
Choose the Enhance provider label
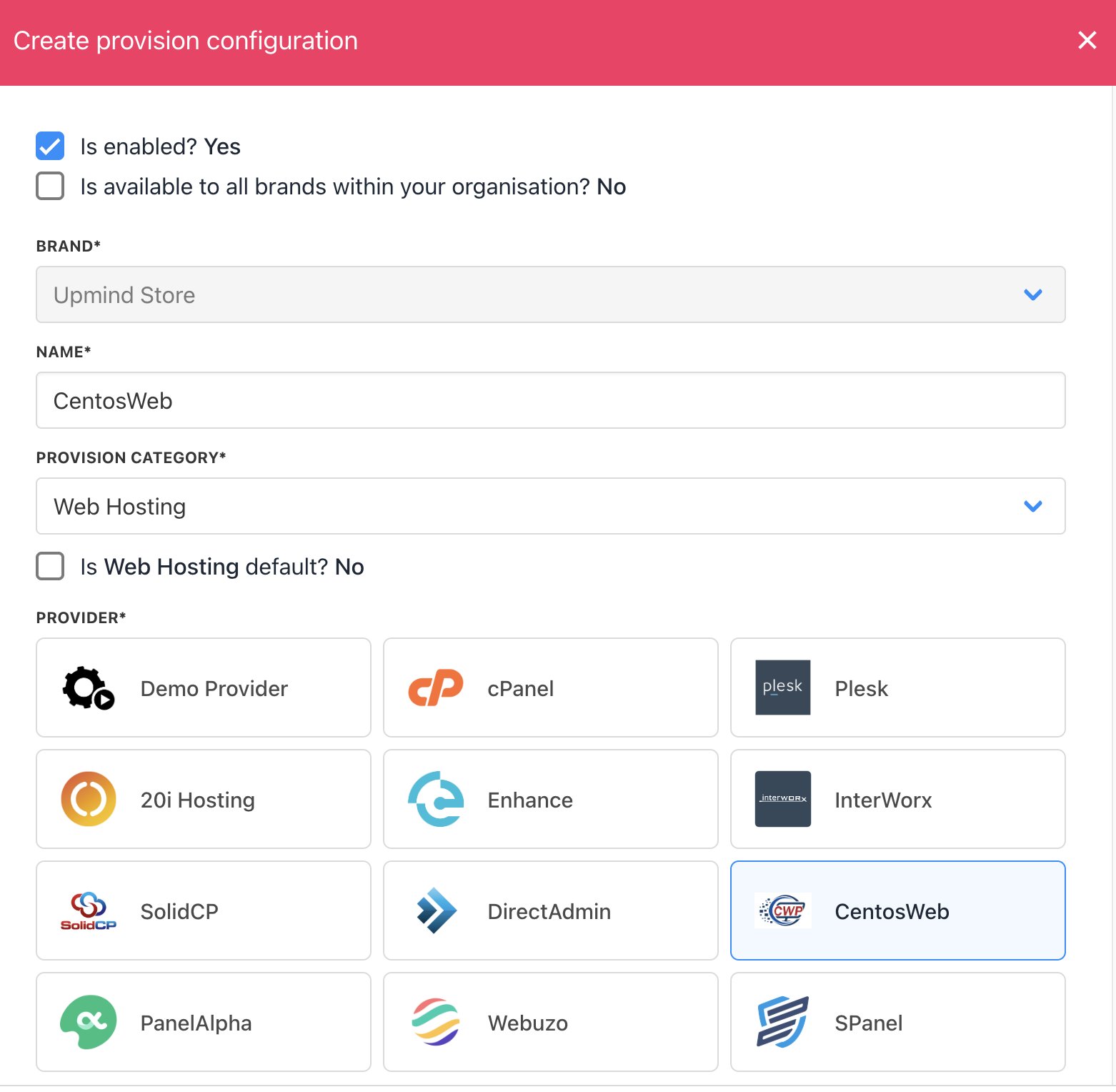tap(530, 800)
